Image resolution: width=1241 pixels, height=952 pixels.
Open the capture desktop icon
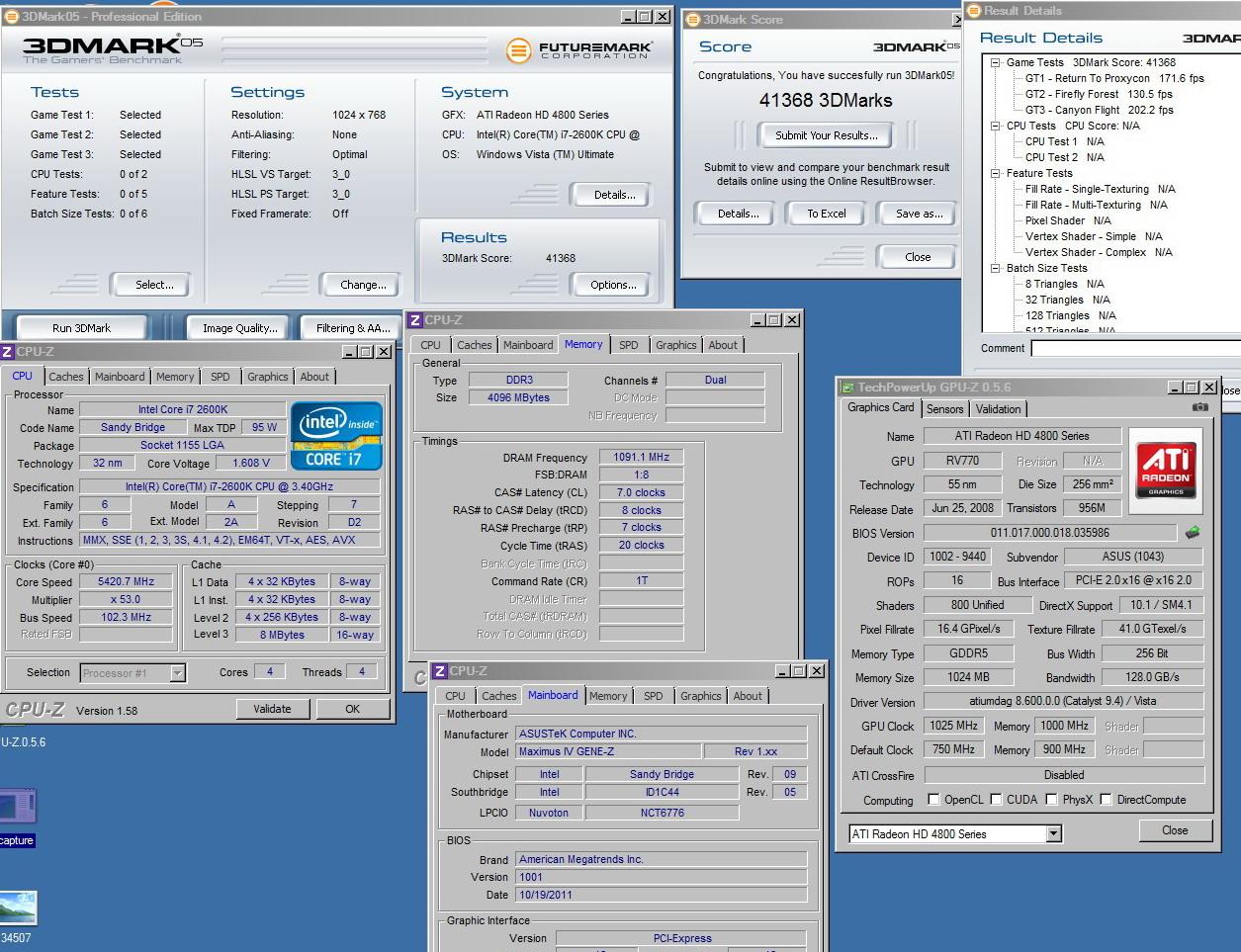coord(18,816)
